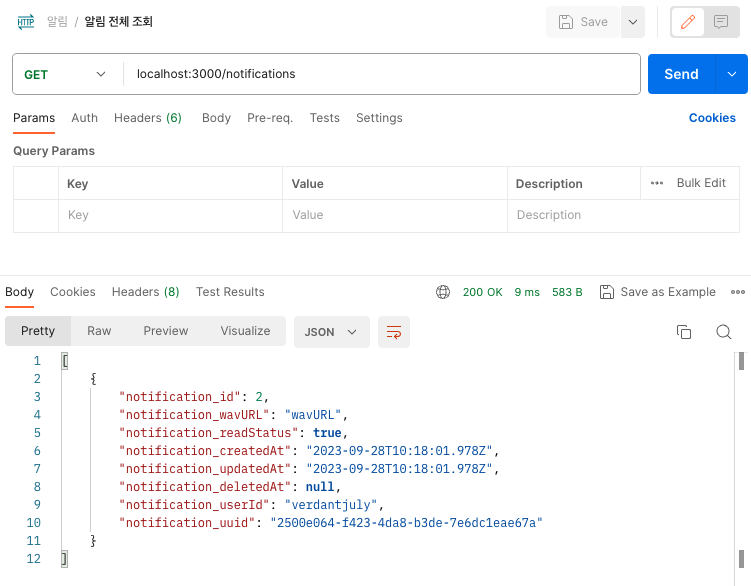
Task: Open the Settings tab
Action: click(379, 118)
